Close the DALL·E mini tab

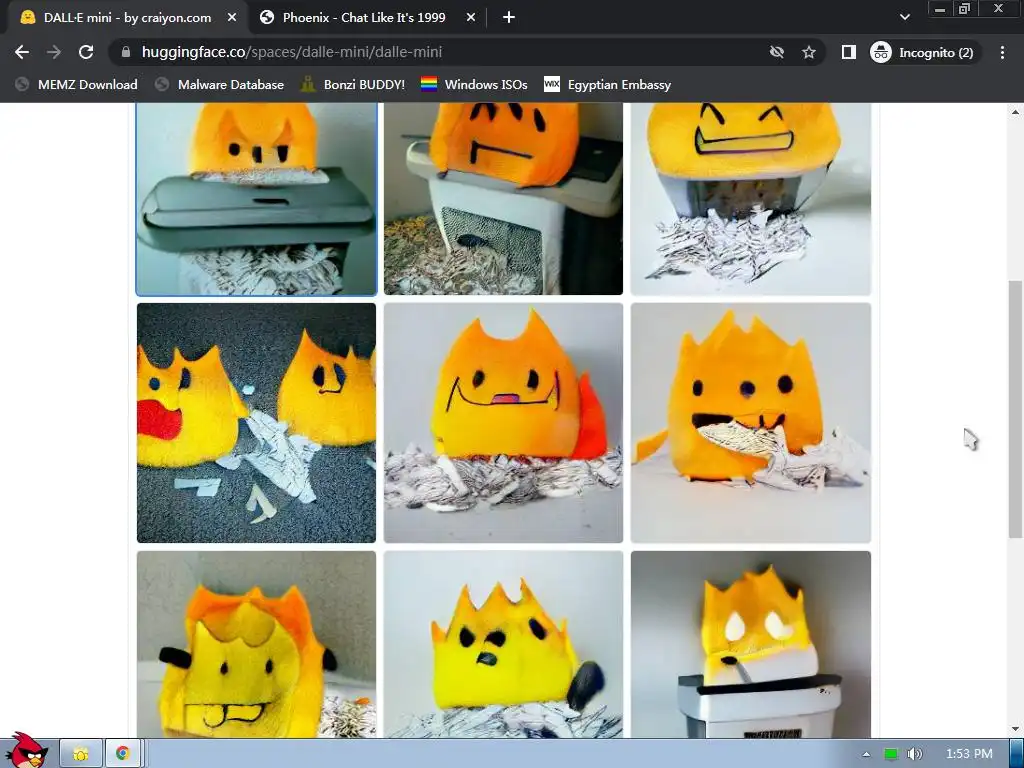(232, 18)
